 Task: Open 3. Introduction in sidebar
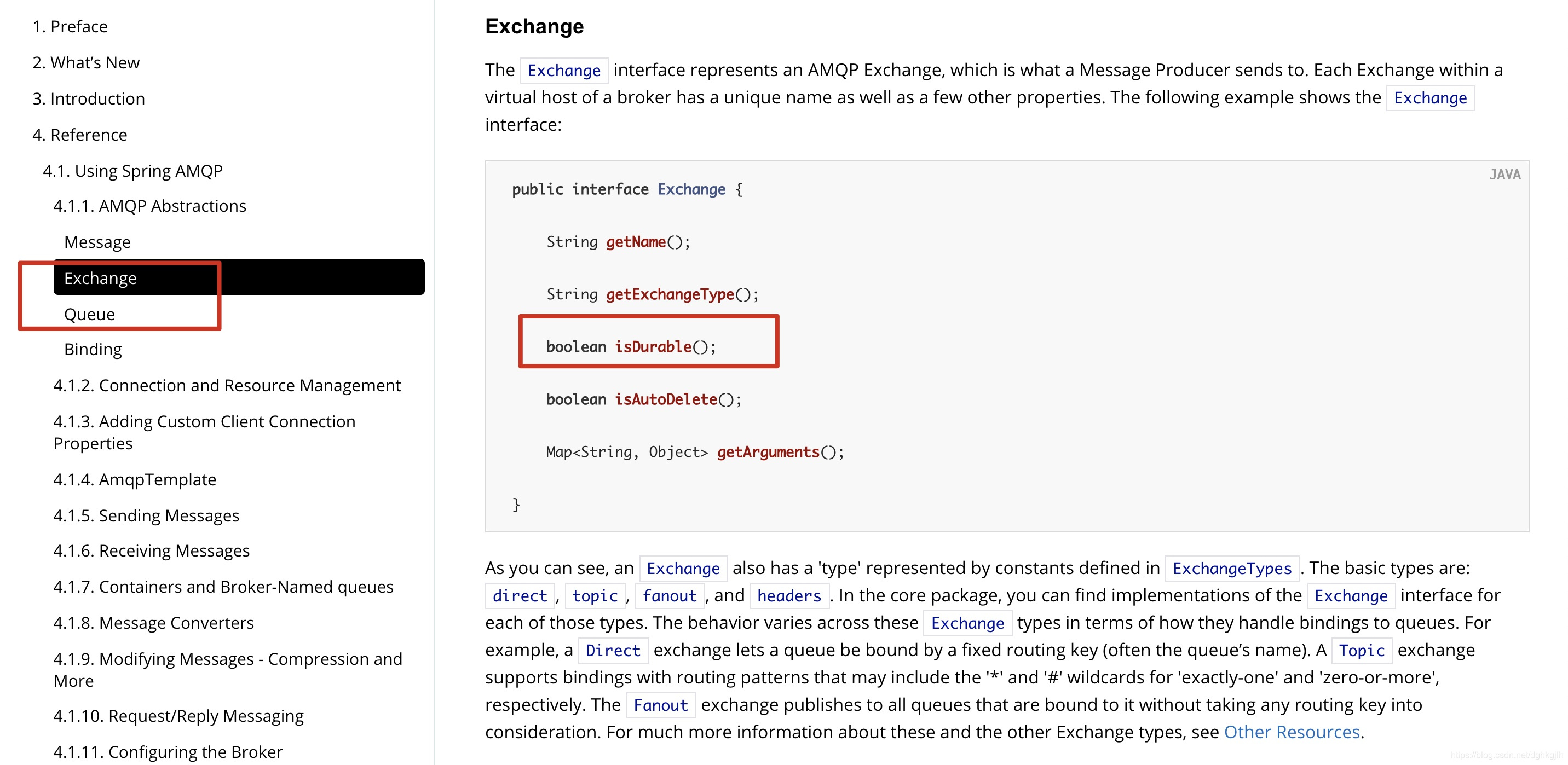(x=89, y=98)
